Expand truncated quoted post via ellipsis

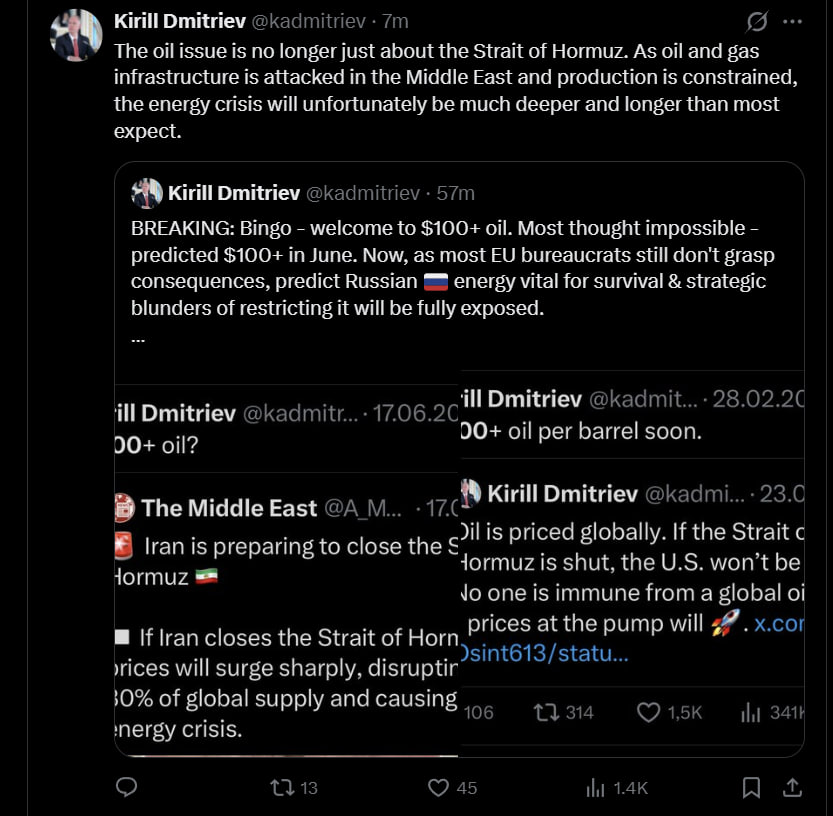[x=138, y=337]
